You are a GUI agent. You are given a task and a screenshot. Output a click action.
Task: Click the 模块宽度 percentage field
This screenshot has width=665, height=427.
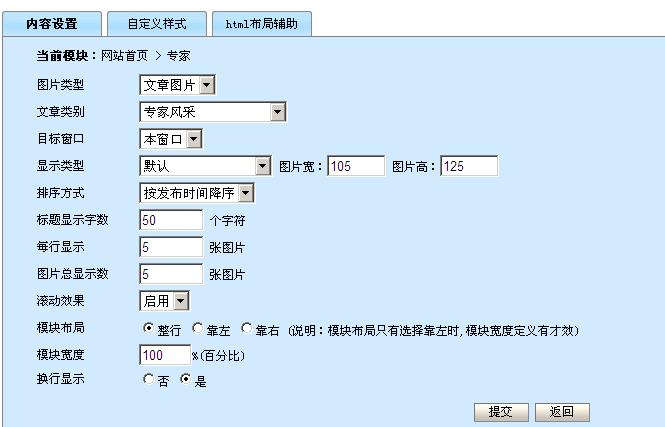pyautogui.click(x=165, y=355)
